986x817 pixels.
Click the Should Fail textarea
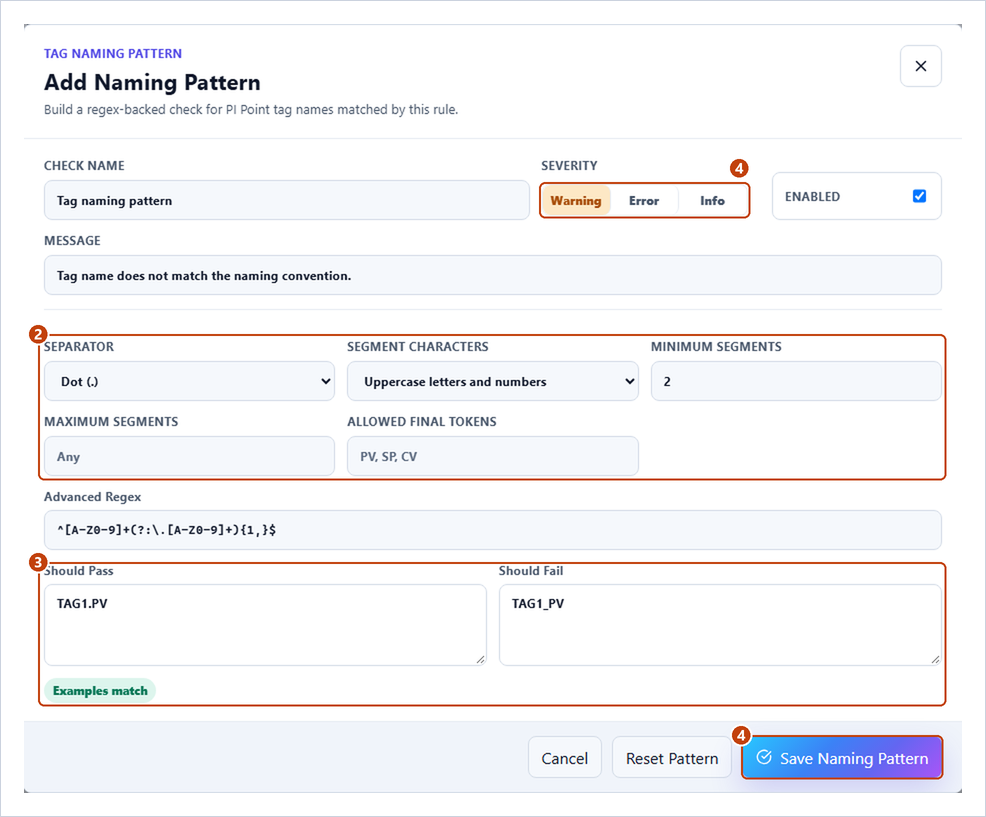tap(720, 625)
